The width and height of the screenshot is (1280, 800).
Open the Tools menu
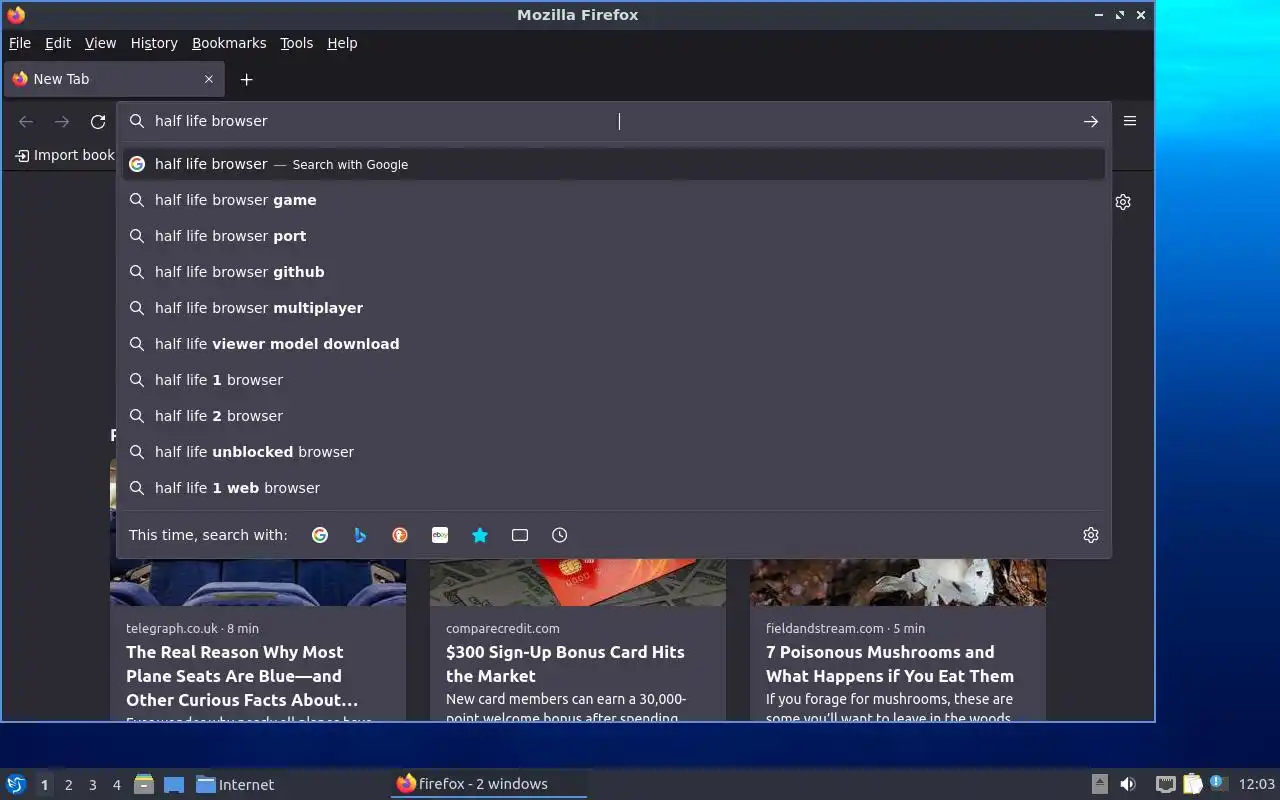click(x=296, y=43)
